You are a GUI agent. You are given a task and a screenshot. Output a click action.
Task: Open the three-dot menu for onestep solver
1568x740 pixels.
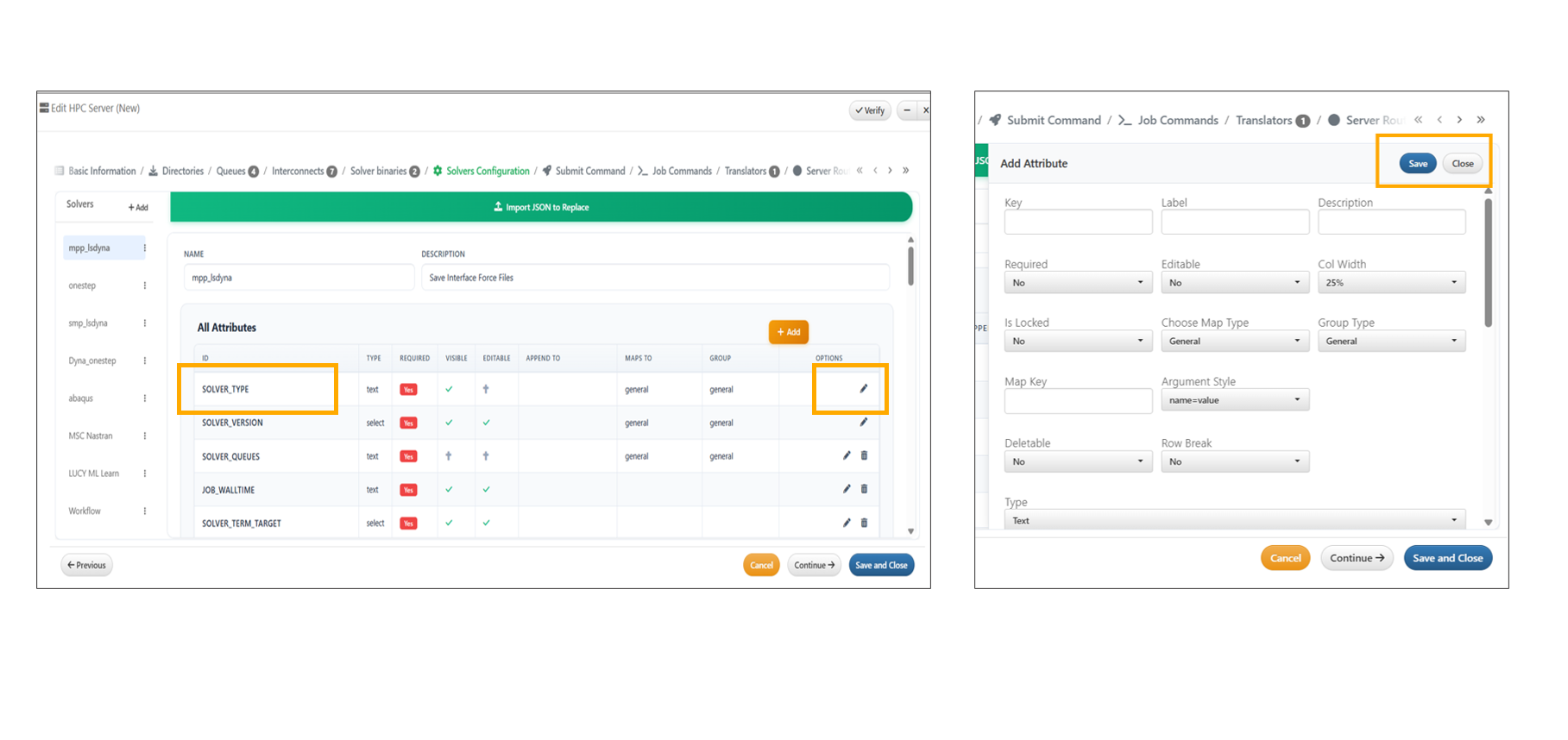point(144,285)
